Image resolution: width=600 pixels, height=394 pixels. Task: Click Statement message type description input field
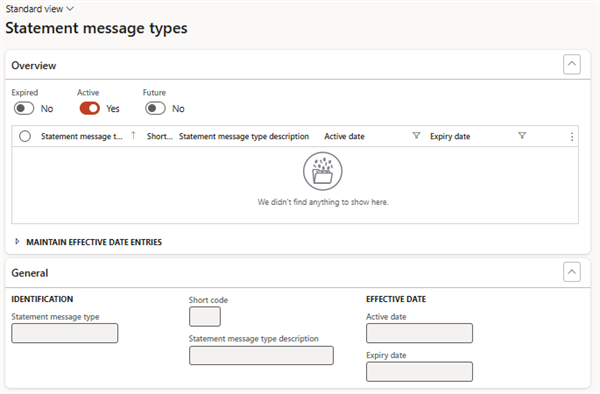[261, 355]
